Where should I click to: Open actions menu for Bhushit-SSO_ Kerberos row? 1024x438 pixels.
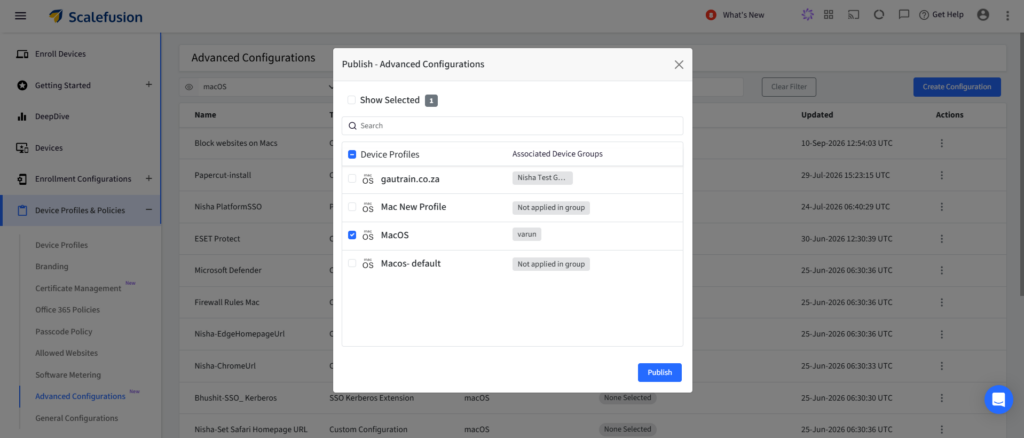(x=941, y=398)
